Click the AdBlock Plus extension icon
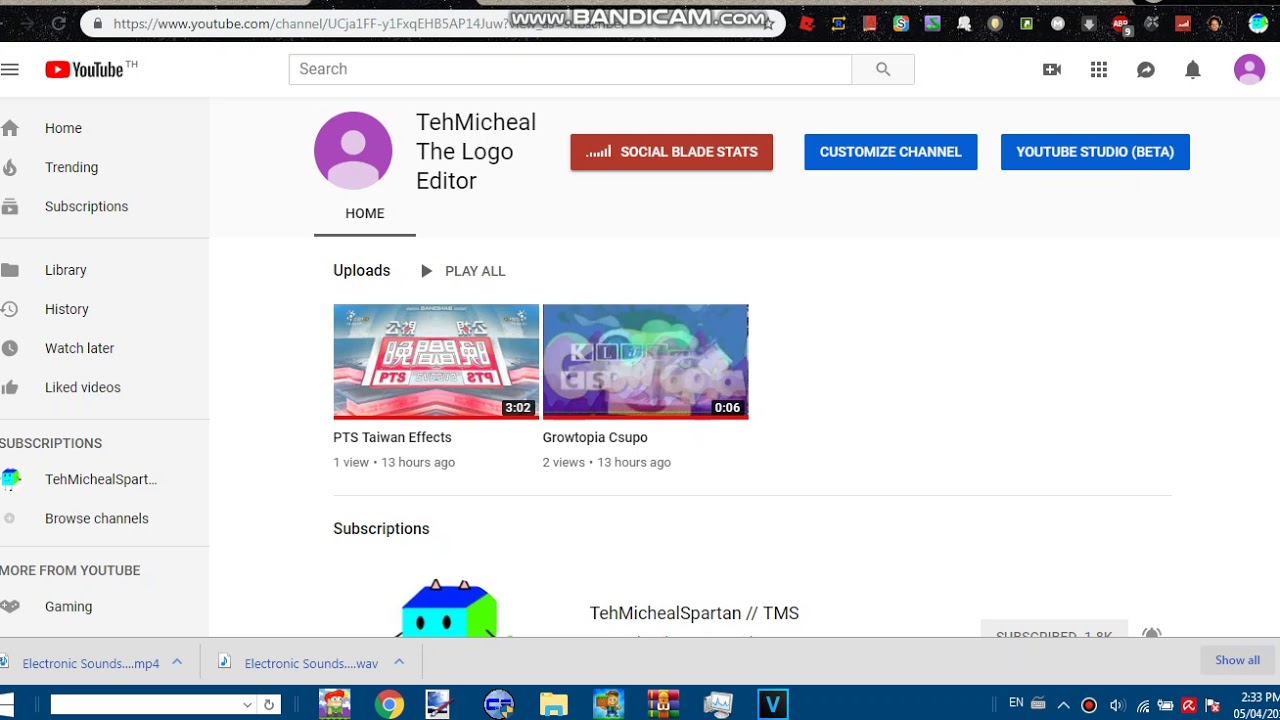This screenshot has width=1280, height=720. click(1121, 24)
